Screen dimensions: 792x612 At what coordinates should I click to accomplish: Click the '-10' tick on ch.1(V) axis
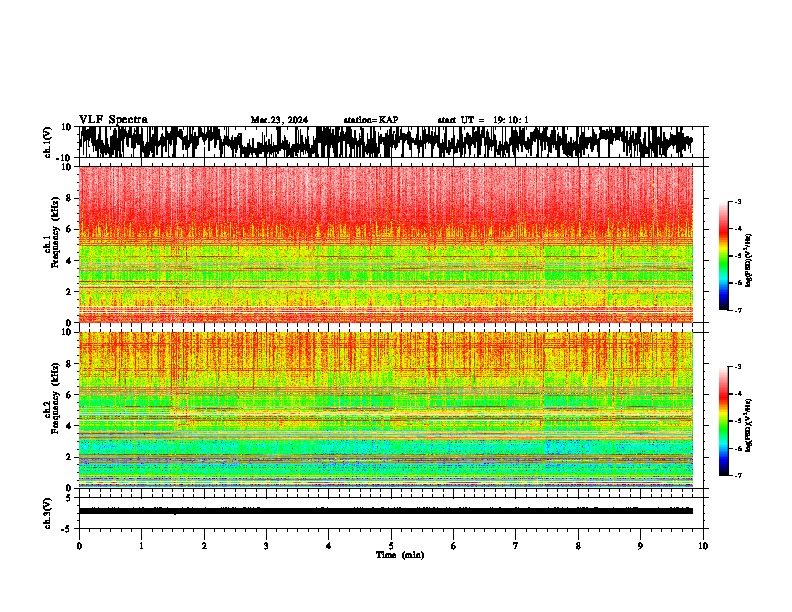coord(65,158)
